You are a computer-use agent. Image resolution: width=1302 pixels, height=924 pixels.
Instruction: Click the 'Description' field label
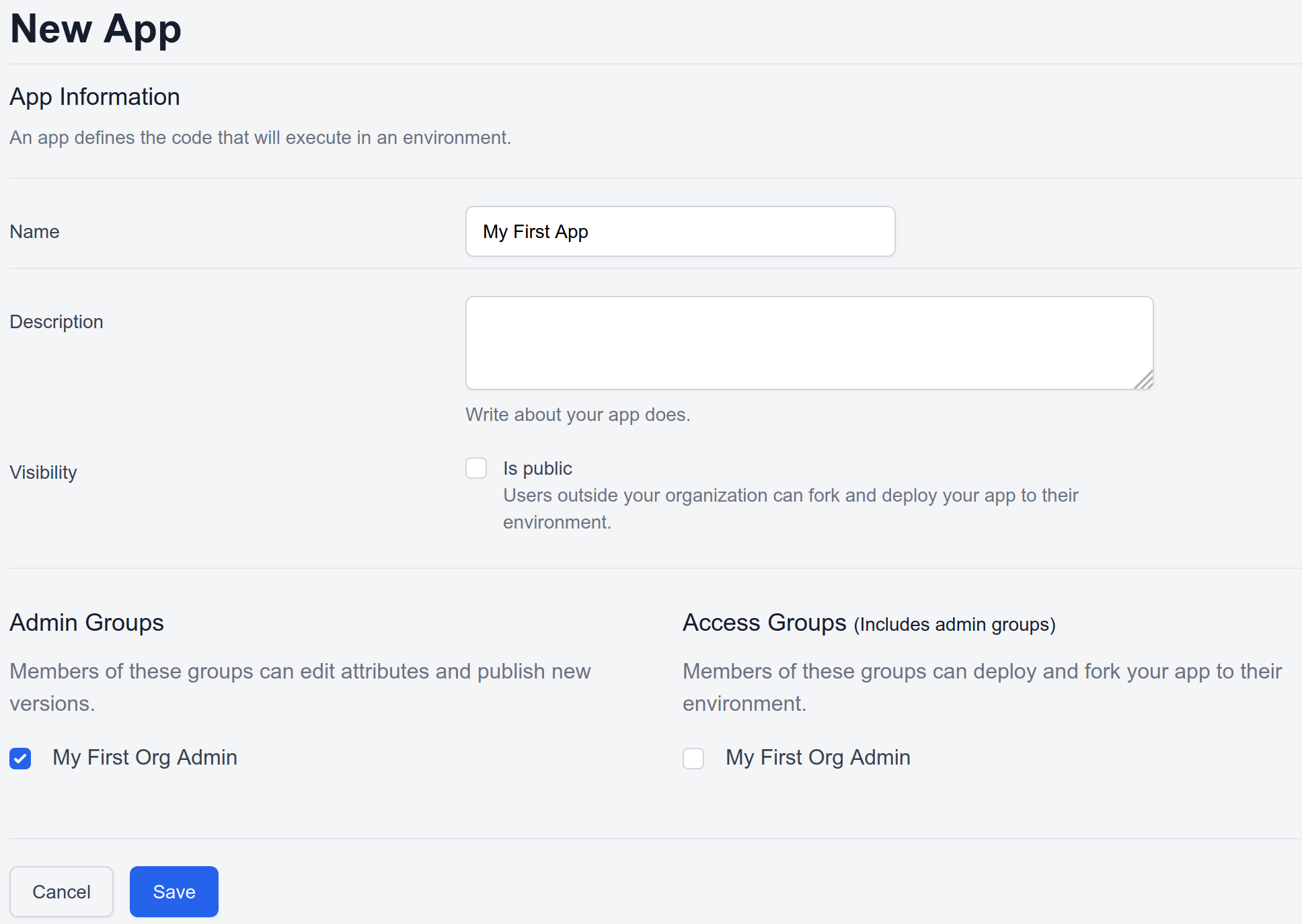(x=56, y=321)
